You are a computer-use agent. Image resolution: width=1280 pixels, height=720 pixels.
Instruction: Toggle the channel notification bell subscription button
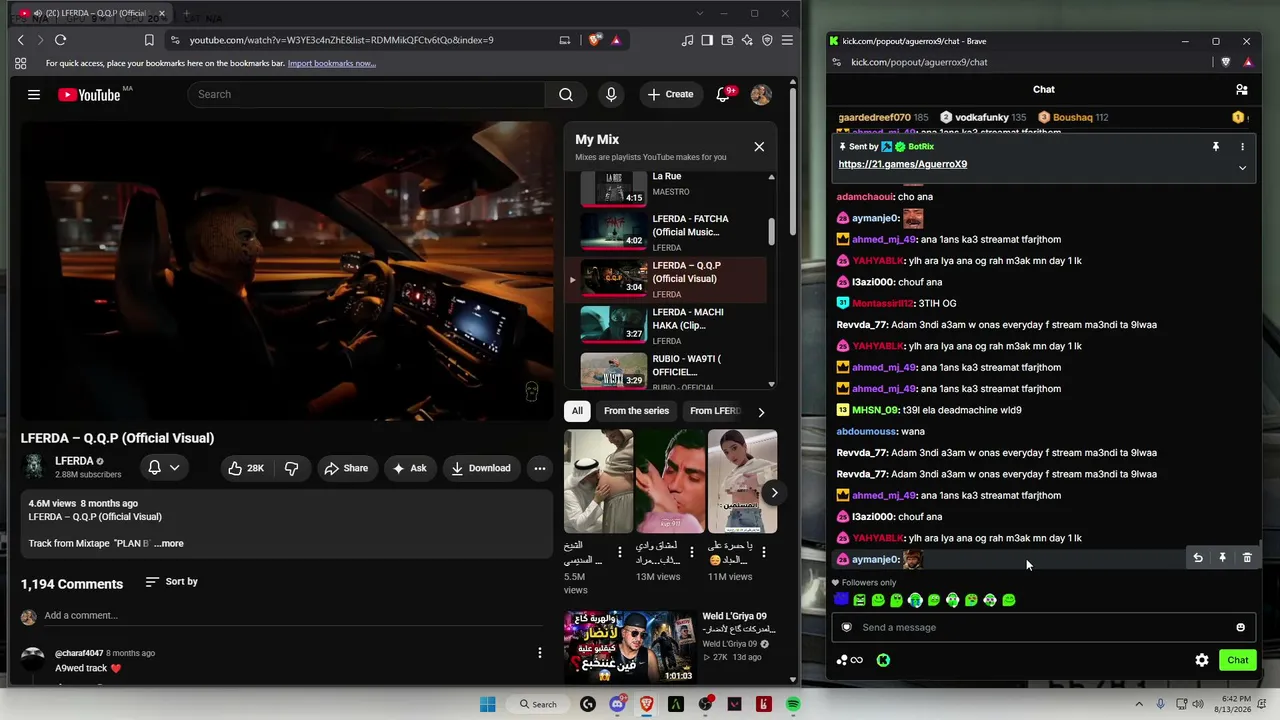click(163, 468)
